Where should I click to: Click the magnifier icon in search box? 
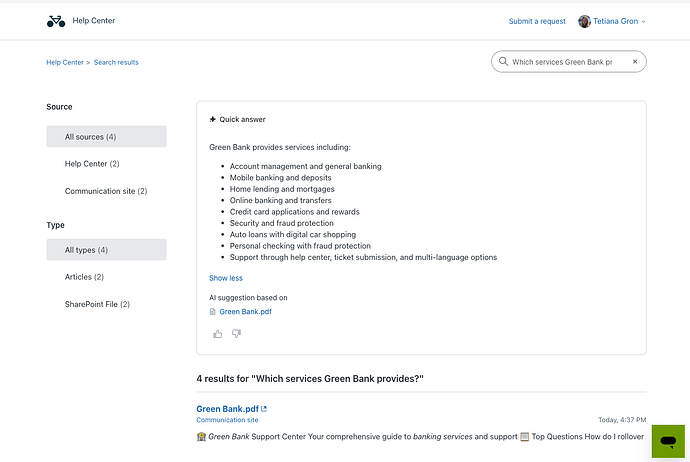pyautogui.click(x=503, y=62)
